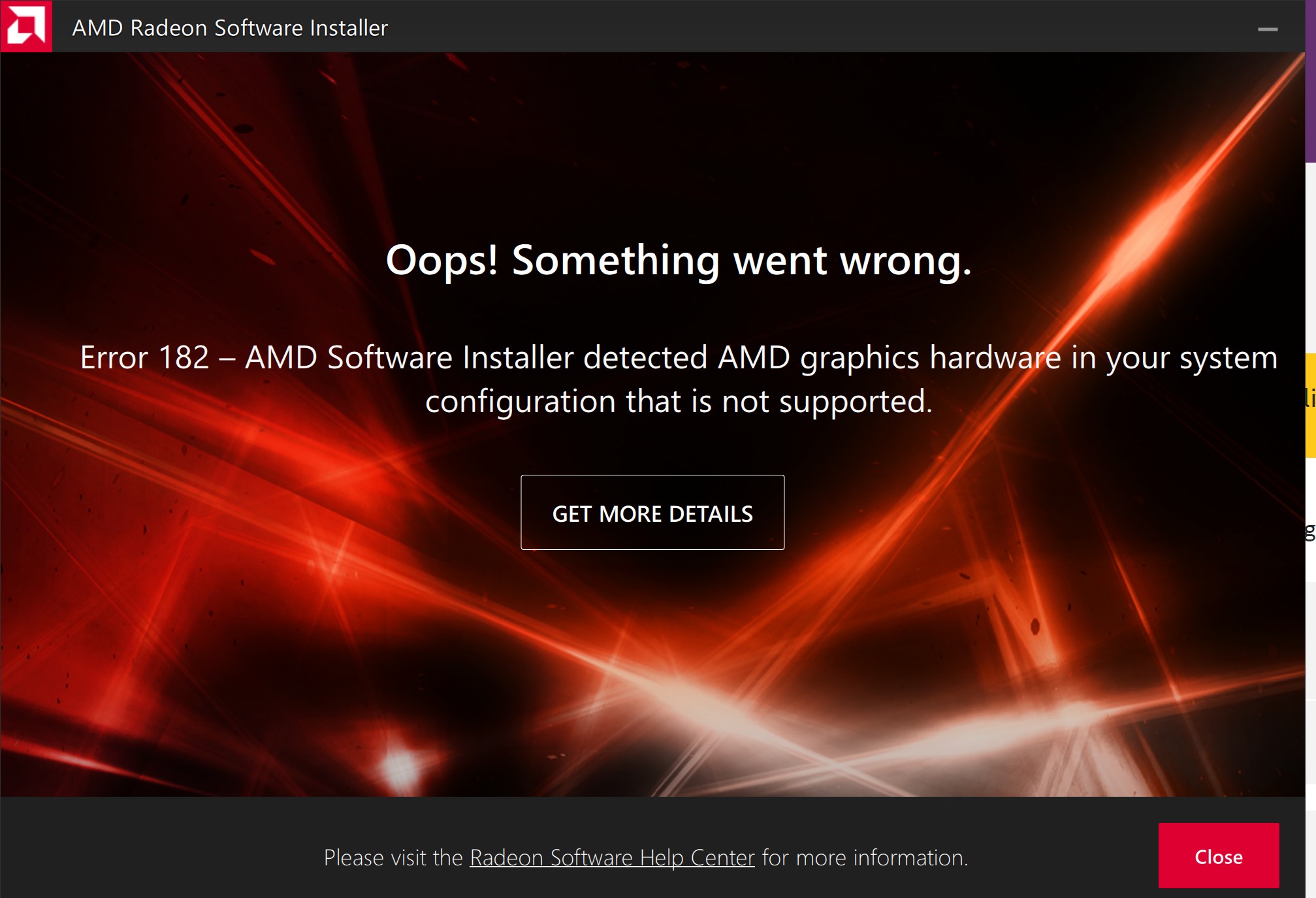Image resolution: width=1316 pixels, height=898 pixels.
Task: Click 'configuration that is not supported.' line
Action: tap(679, 401)
